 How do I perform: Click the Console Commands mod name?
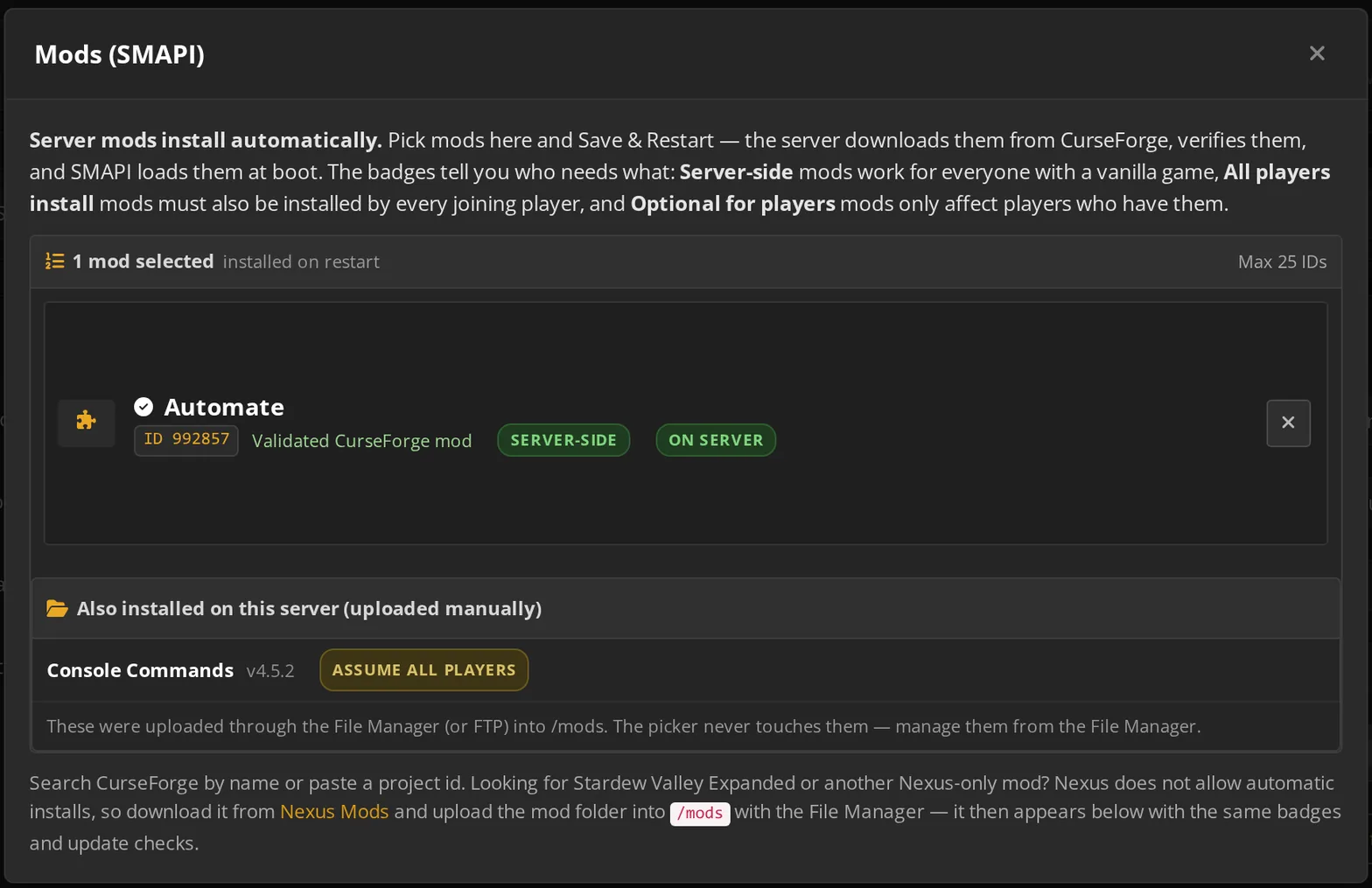point(140,670)
